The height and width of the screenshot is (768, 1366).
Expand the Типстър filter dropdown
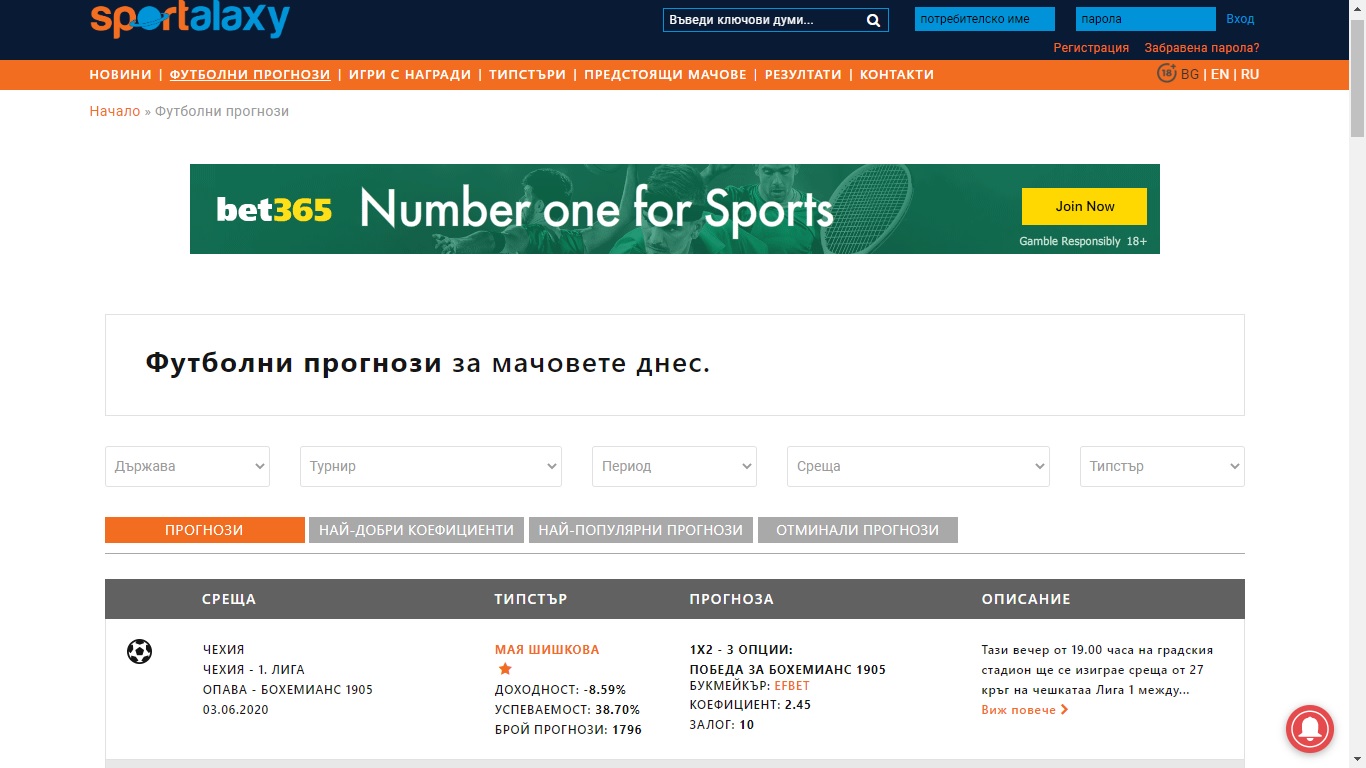coord(1162,466)
